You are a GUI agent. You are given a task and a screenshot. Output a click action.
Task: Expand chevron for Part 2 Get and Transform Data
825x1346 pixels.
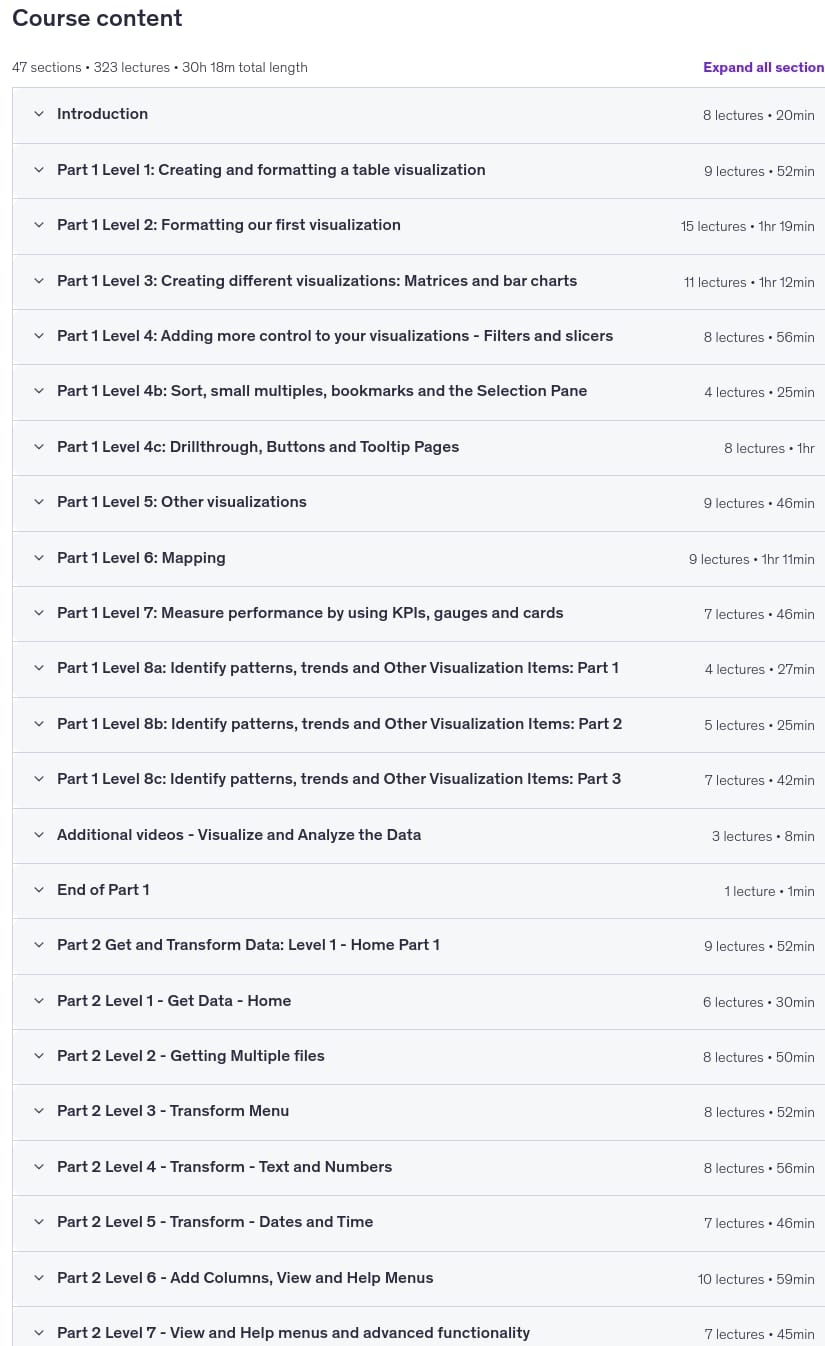[39, 945]
